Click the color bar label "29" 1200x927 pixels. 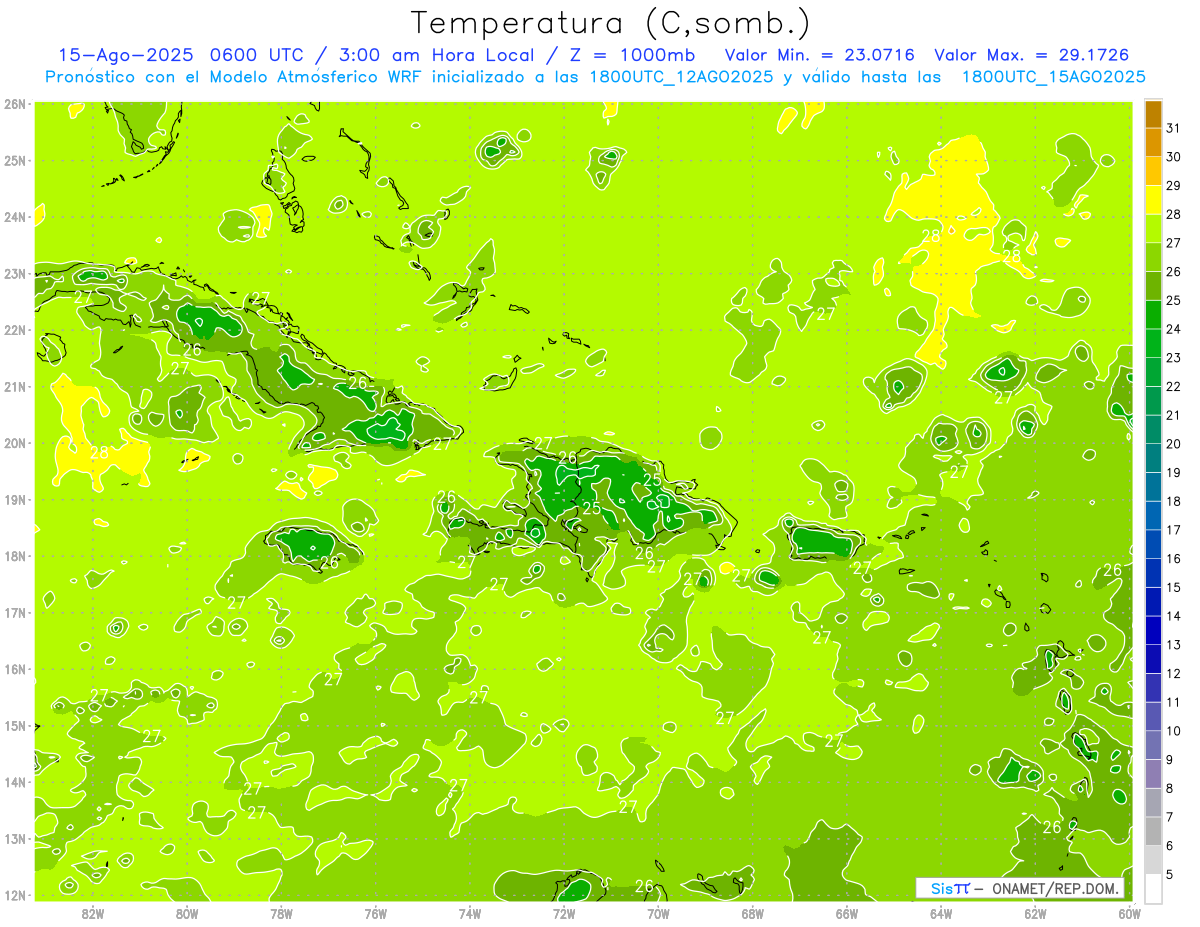[x=1174, y=185]
